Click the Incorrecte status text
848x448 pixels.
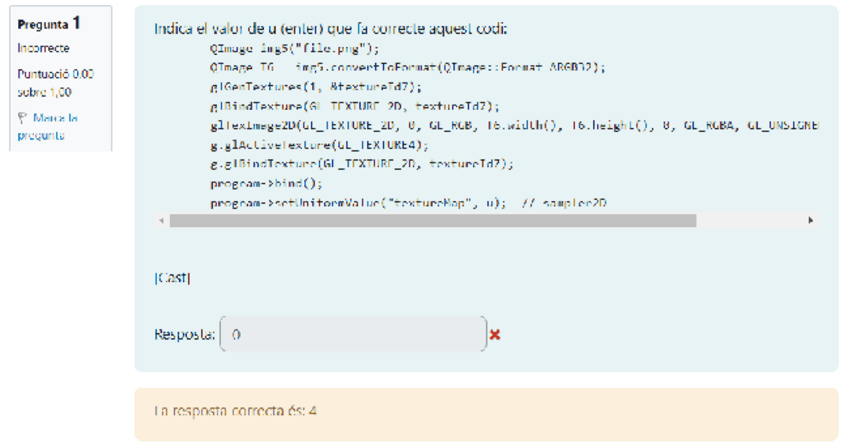click(x=44, y=48)
